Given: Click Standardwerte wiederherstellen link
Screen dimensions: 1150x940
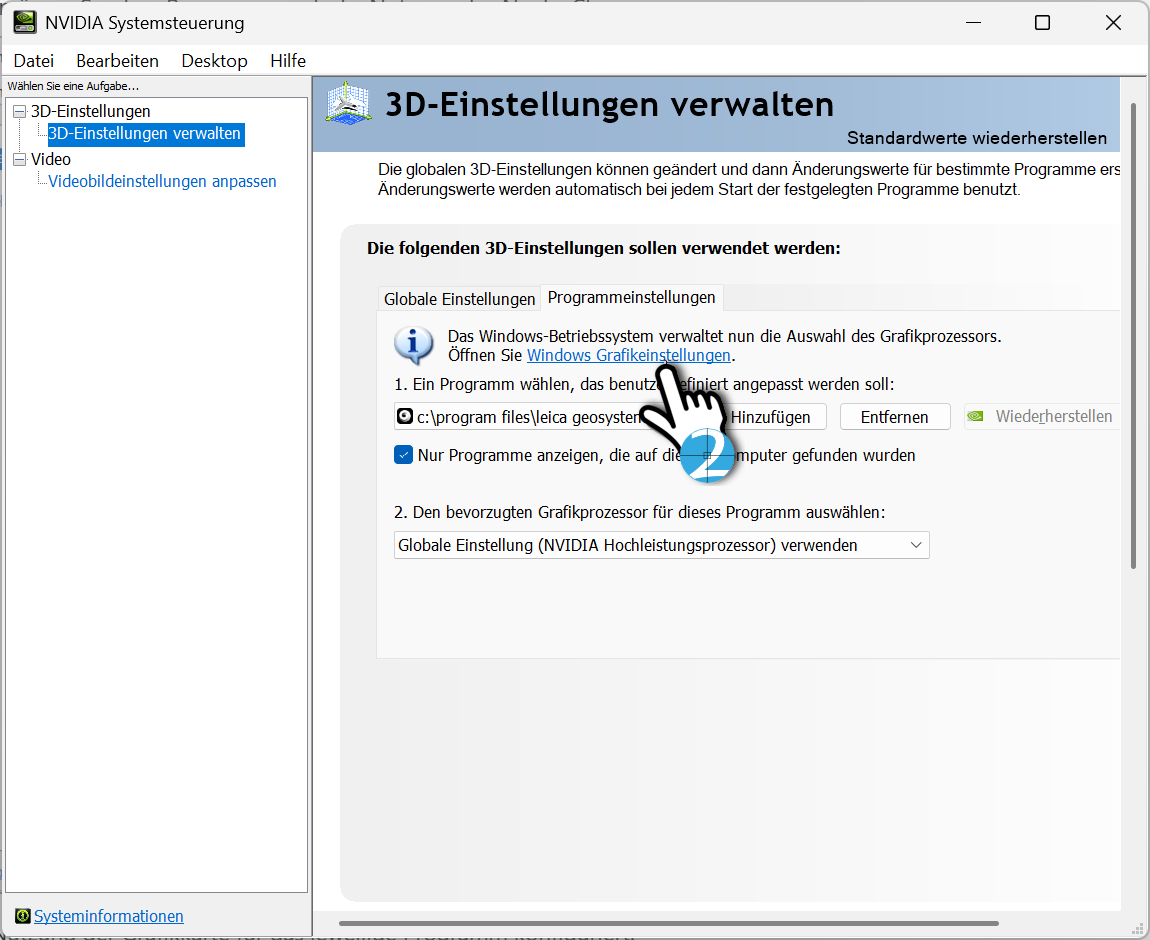Looking at the screenshot, I should 977,138.
